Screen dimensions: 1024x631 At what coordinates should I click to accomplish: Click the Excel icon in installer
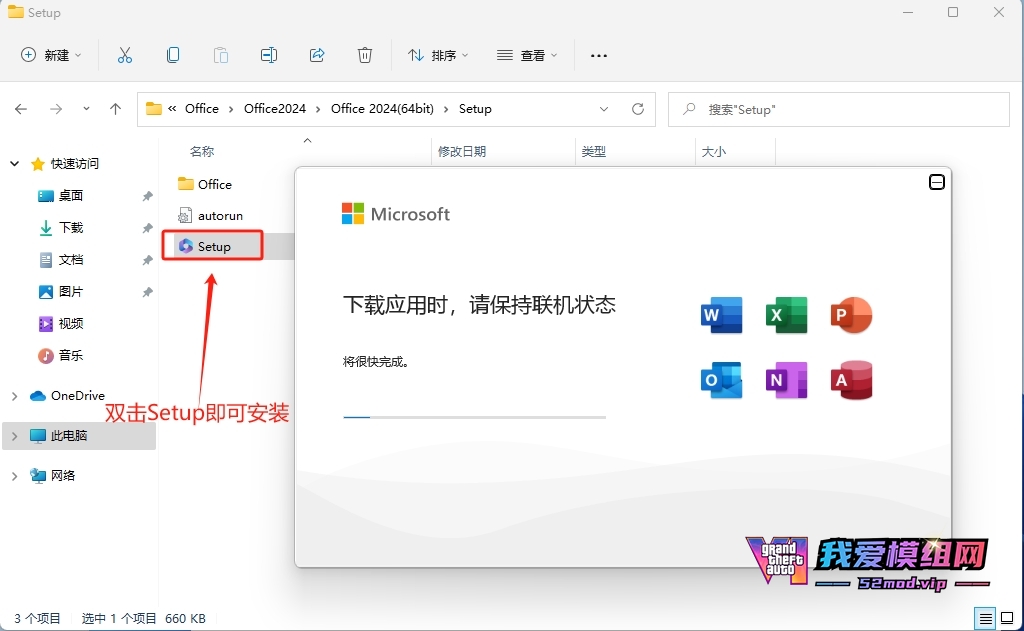point(786,315)
